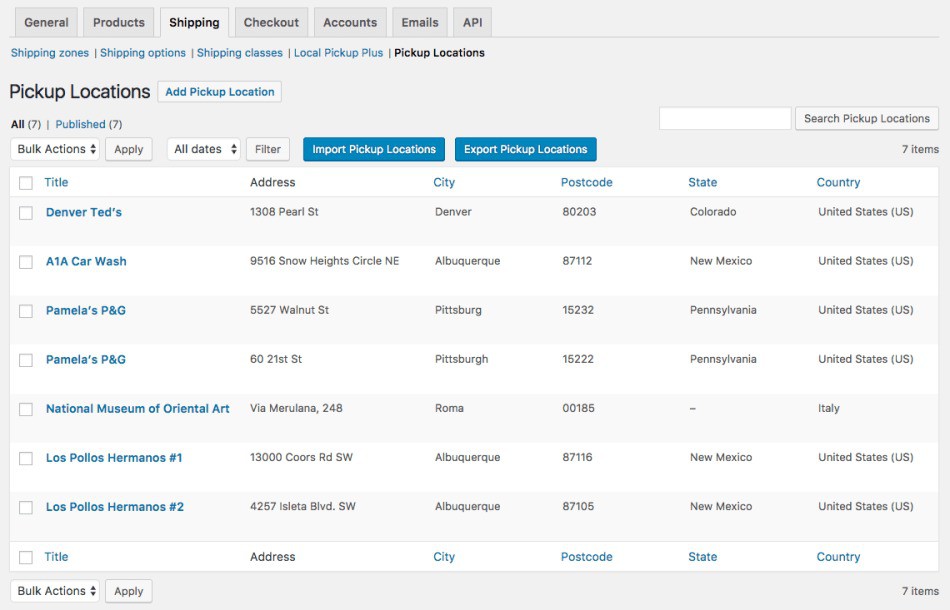The width and height of the screenshot is (950, 610).
Task: Click the Search Pickup Locations button
Action: [x=866, y=118]
